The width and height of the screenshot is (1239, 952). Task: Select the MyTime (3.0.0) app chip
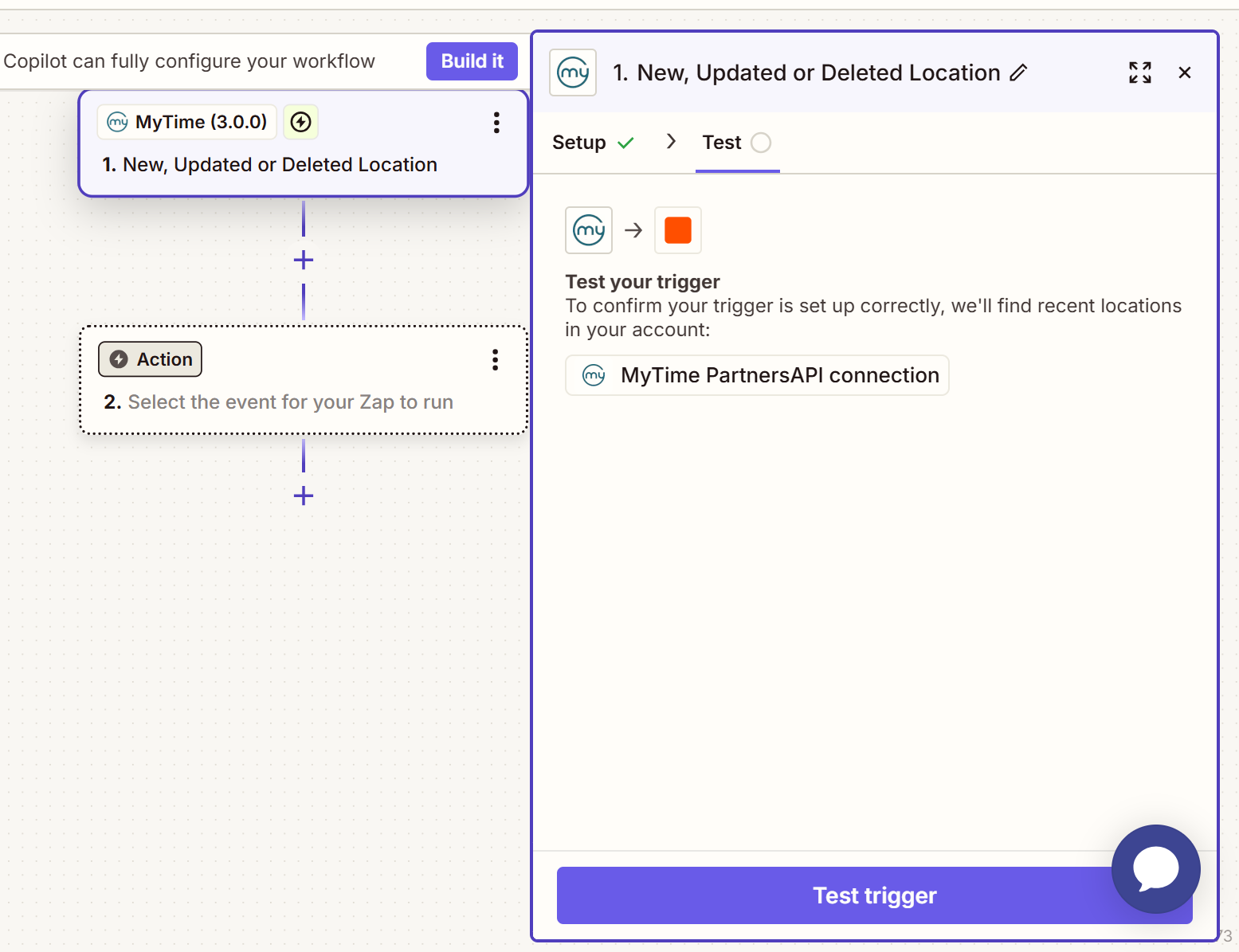(x=187, y=122)
